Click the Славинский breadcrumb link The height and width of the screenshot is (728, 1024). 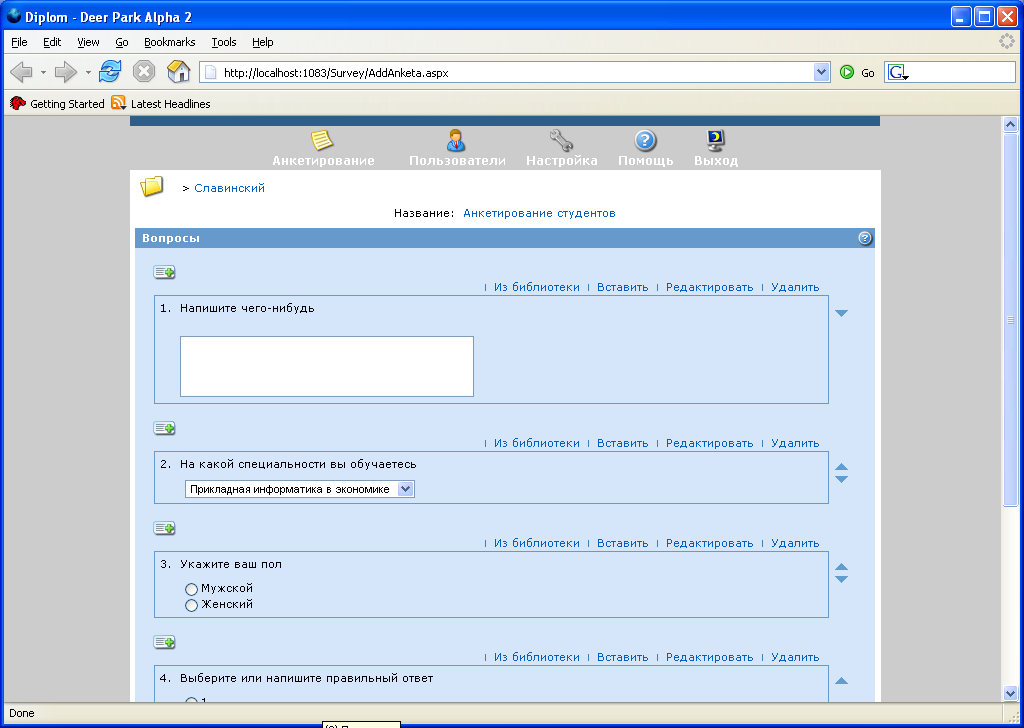click(229, 188)
